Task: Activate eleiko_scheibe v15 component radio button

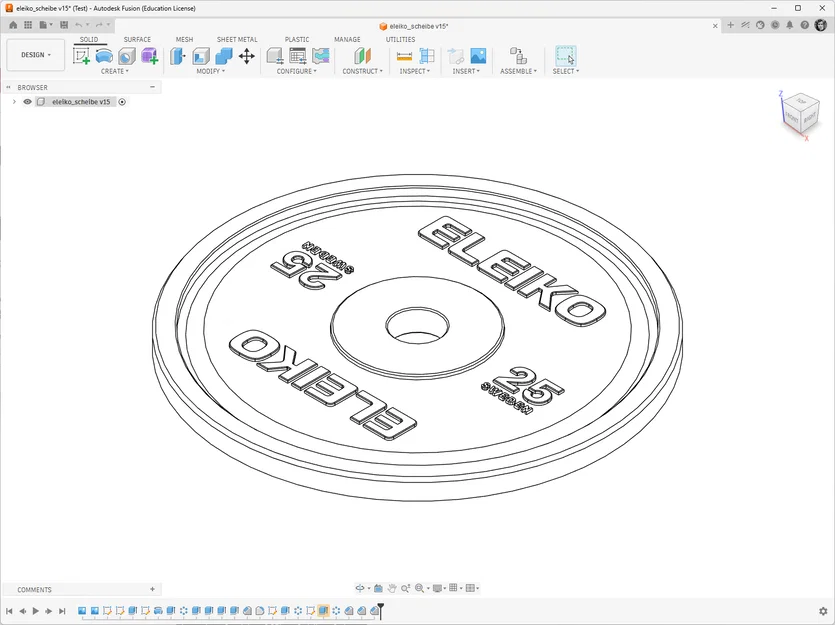Action: [x=122, y=102]
